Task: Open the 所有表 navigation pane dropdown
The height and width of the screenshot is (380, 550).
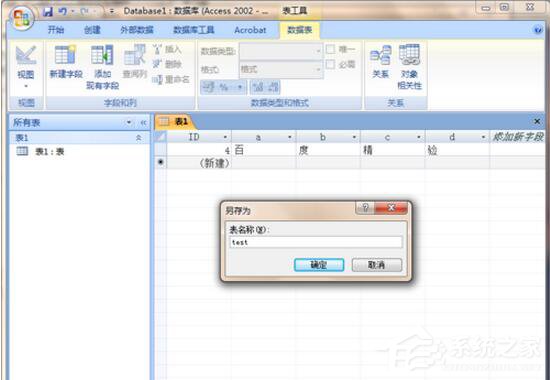Action: [x=129, y=122]
